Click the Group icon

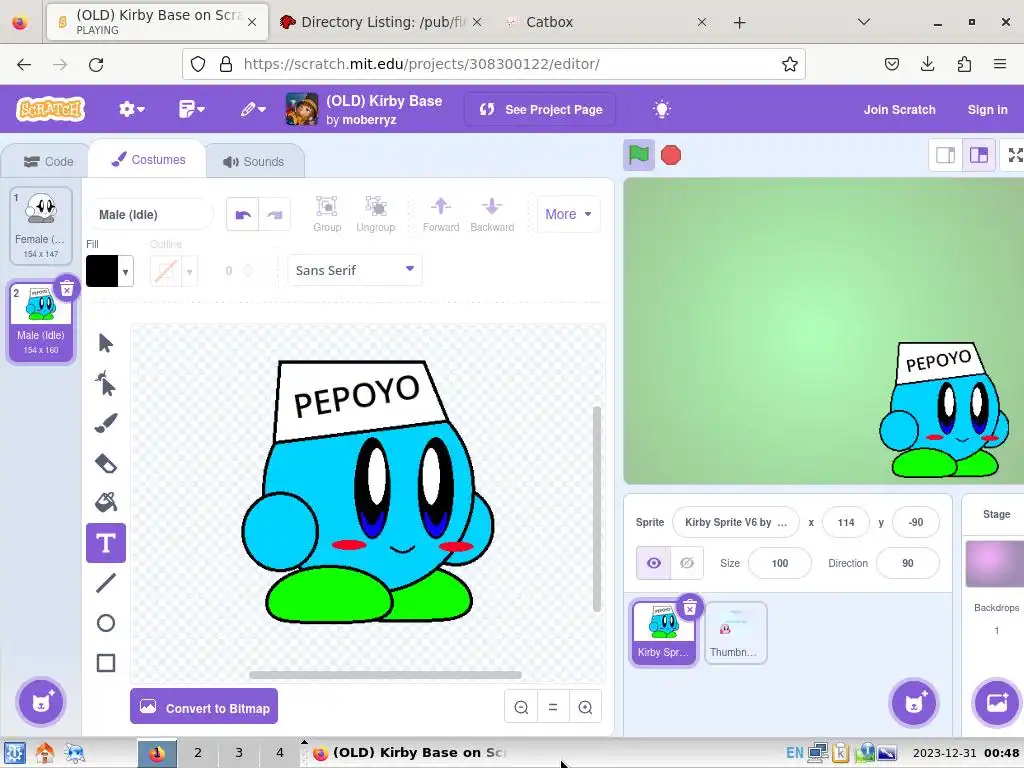click(327, 214)
